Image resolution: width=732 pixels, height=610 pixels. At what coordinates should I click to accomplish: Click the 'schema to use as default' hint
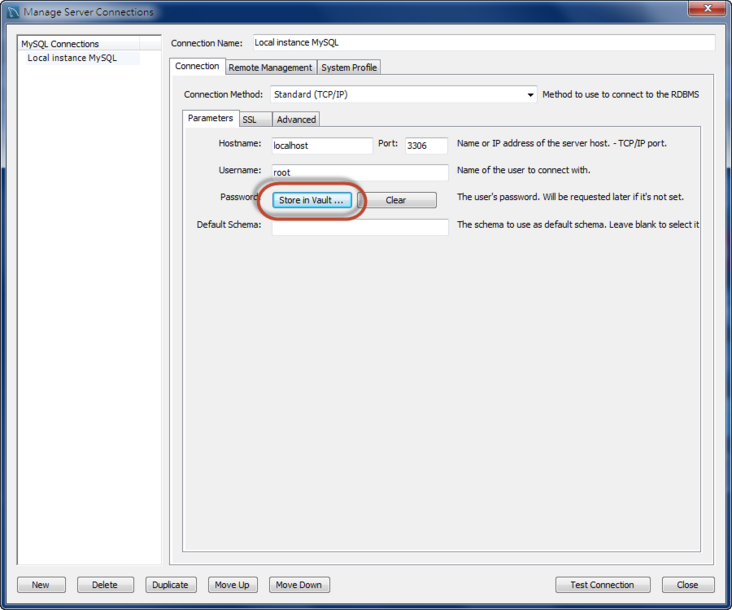click(x=578, y=224)
